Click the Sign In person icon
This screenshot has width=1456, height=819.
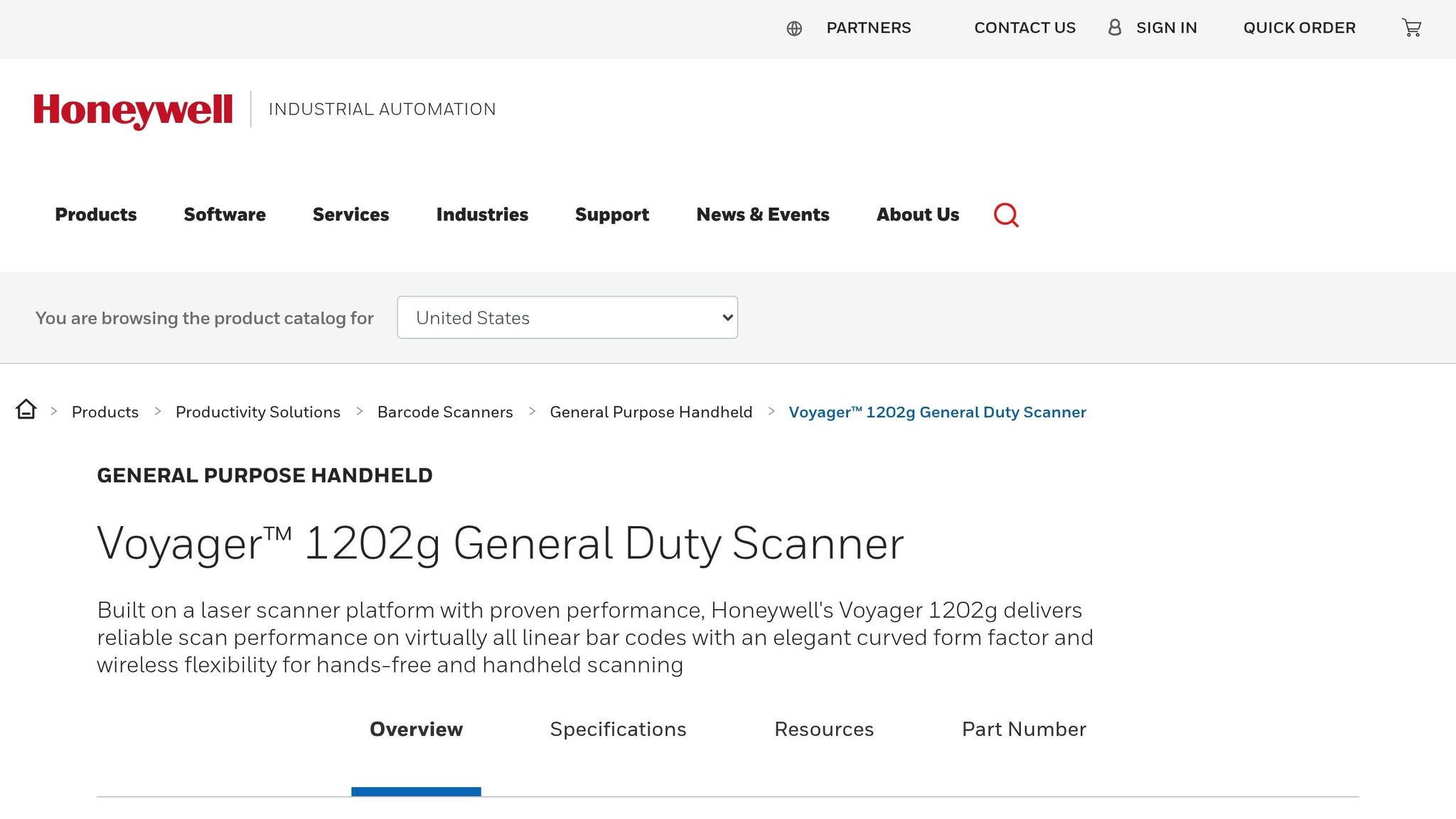click(1114, 28)
